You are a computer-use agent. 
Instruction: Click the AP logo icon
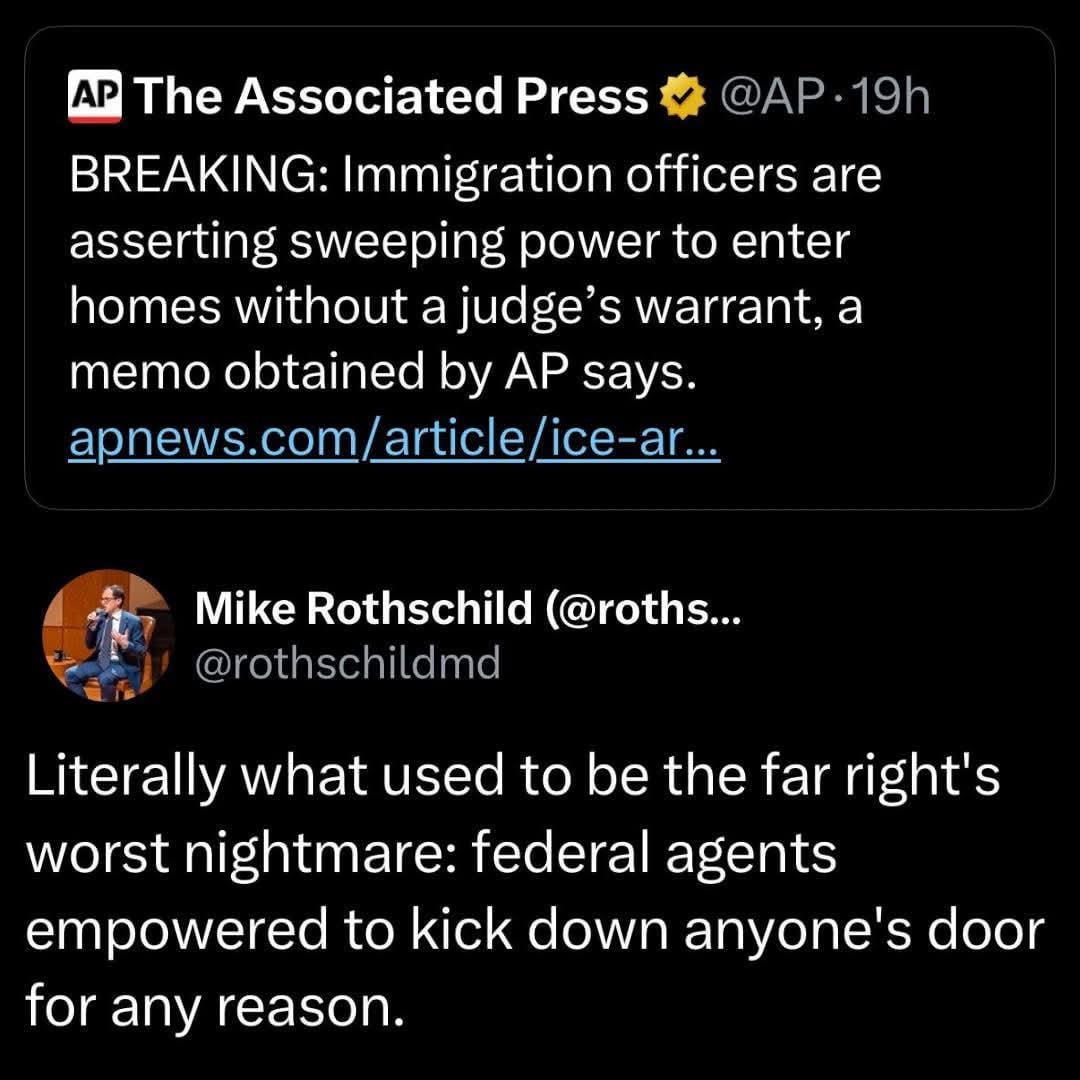(x=94, y=98)
